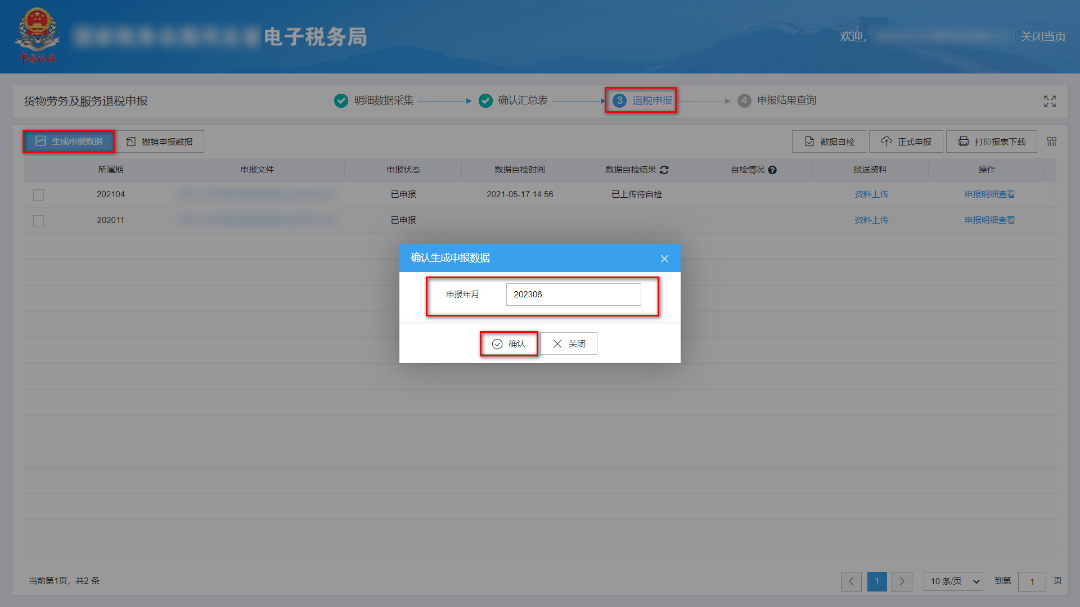Open 申报明细查看 for row 202104
1080x607 pixels.
989,194
